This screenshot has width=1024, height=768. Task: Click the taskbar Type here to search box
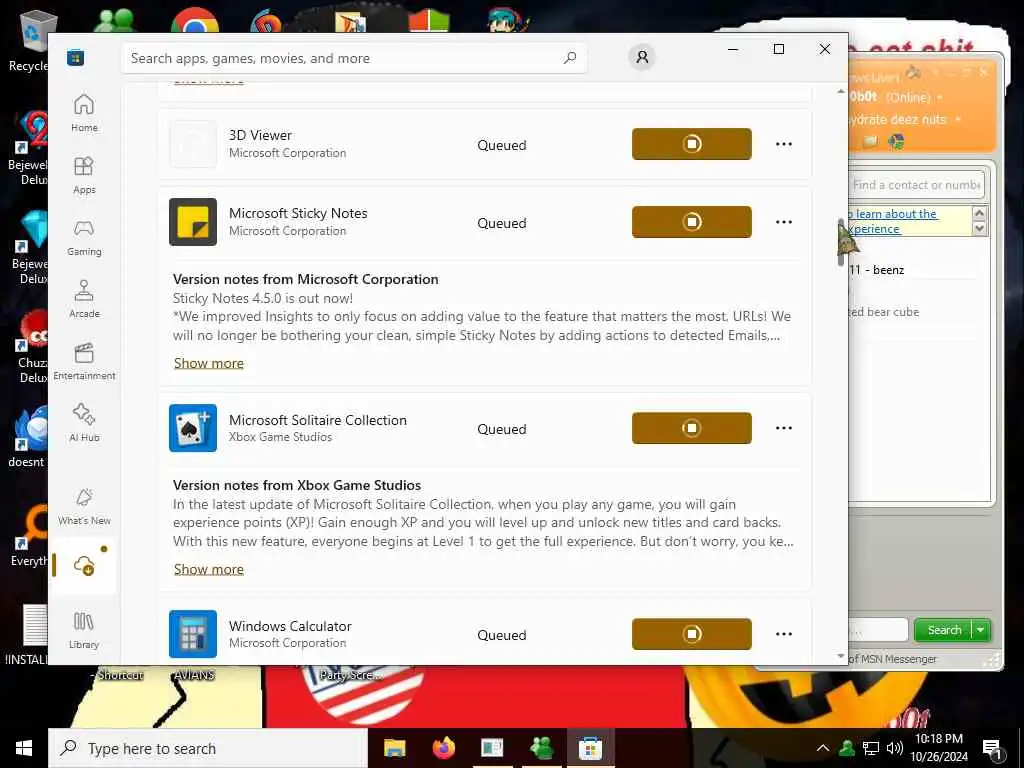tap(208, 748)
